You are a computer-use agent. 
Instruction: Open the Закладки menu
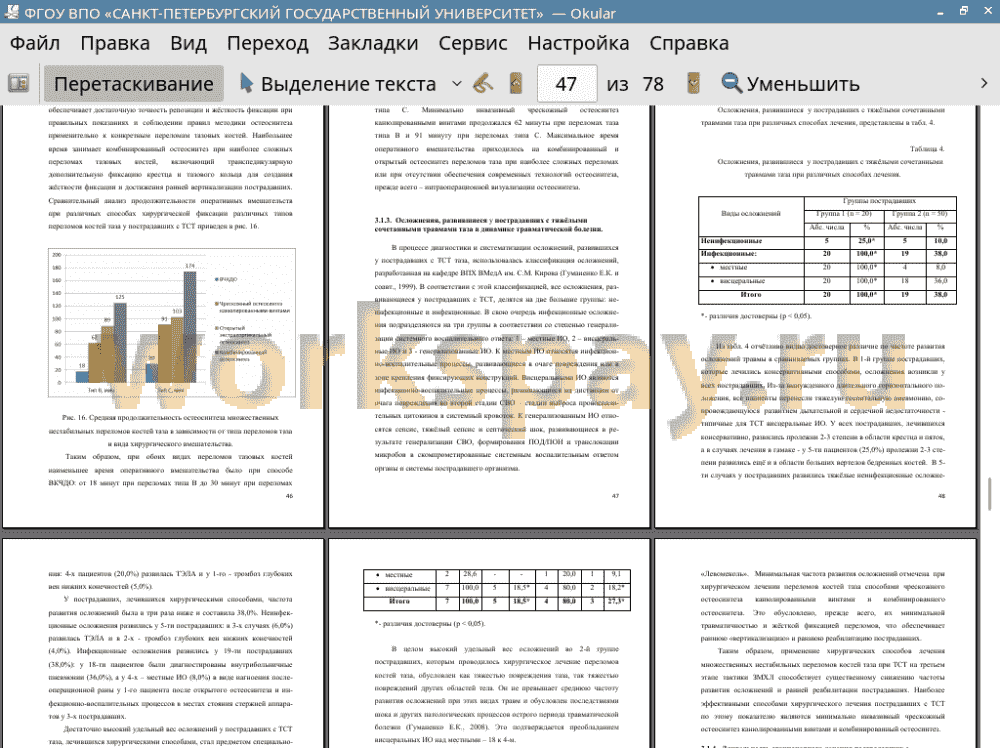(x=373, y=43)
